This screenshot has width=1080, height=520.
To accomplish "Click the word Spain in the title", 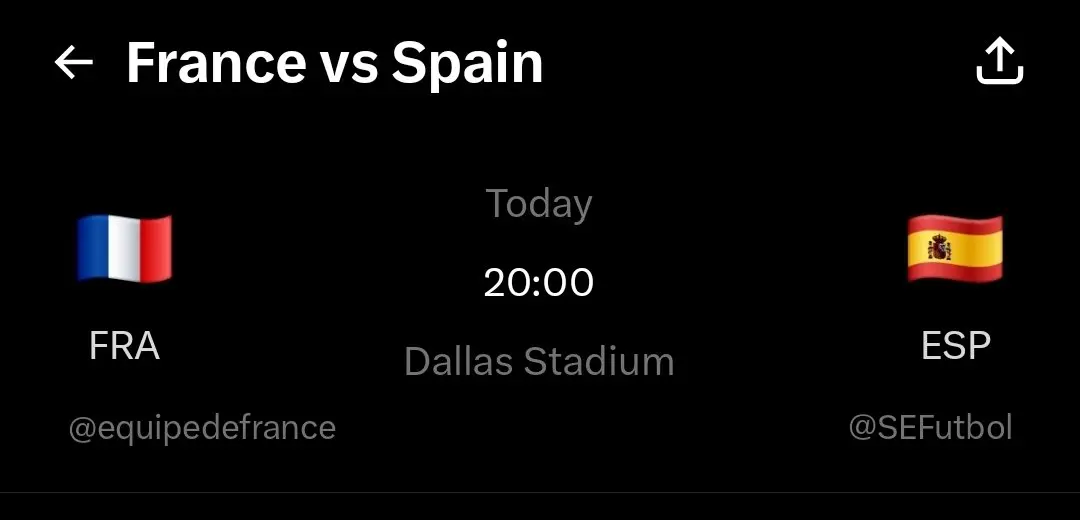I will click(468, 64).
